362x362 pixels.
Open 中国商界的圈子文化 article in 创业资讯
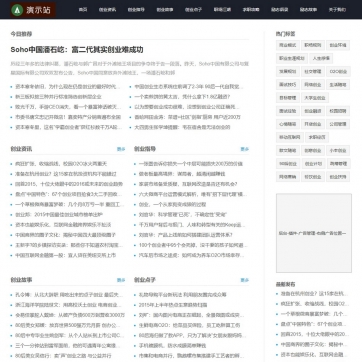tap(65, 235)
